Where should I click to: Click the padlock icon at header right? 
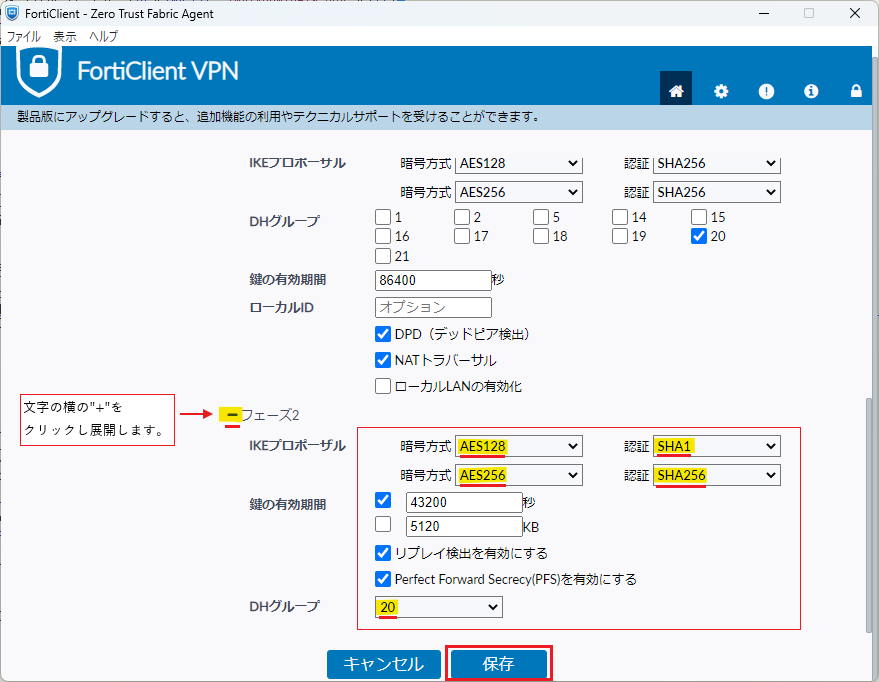[856, 91]
